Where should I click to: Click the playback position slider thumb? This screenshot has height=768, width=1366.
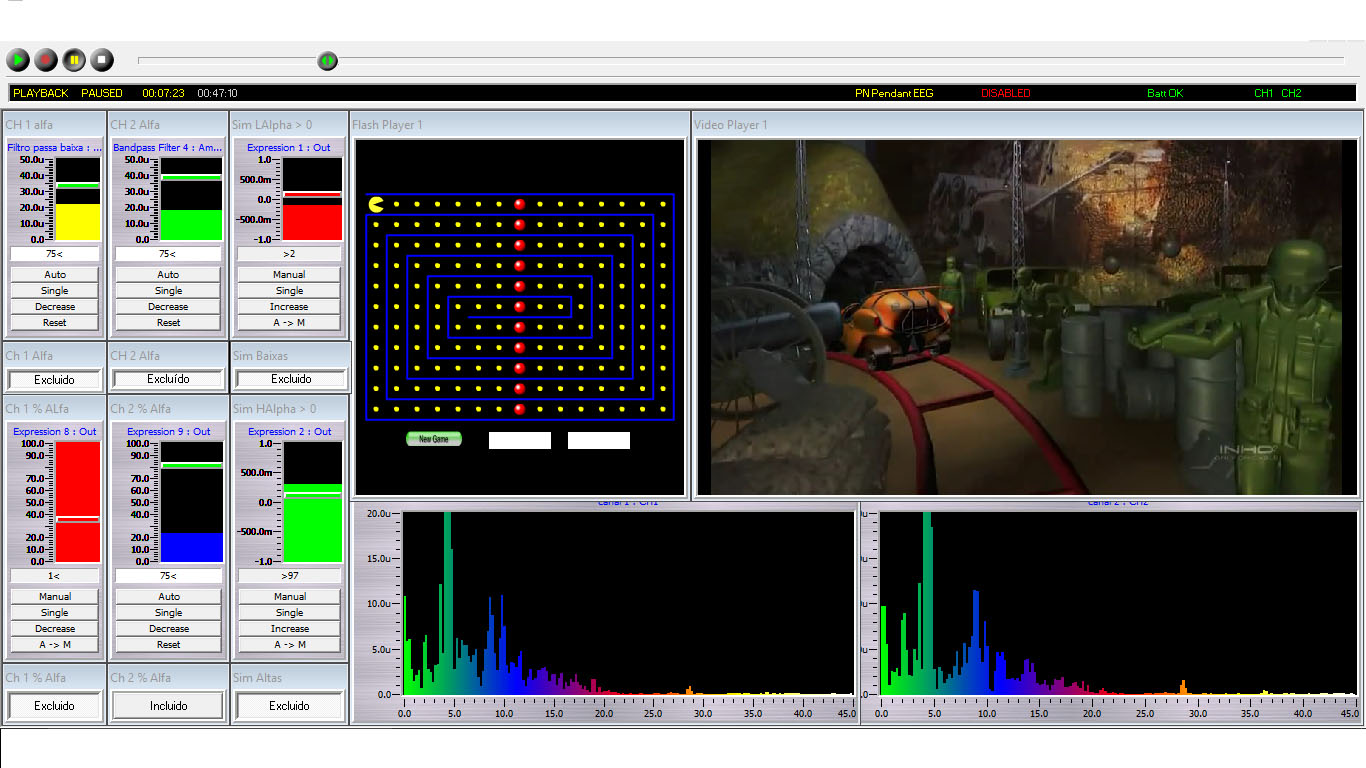coord(327,61)
